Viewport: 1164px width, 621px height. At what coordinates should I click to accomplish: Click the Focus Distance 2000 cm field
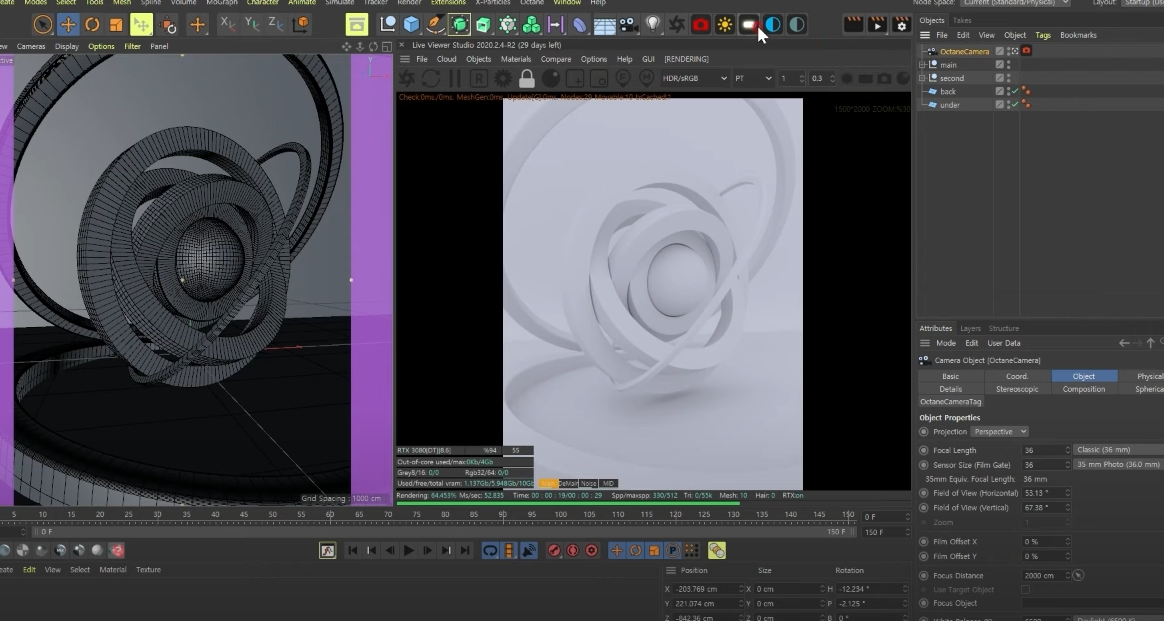point(1042,575)
